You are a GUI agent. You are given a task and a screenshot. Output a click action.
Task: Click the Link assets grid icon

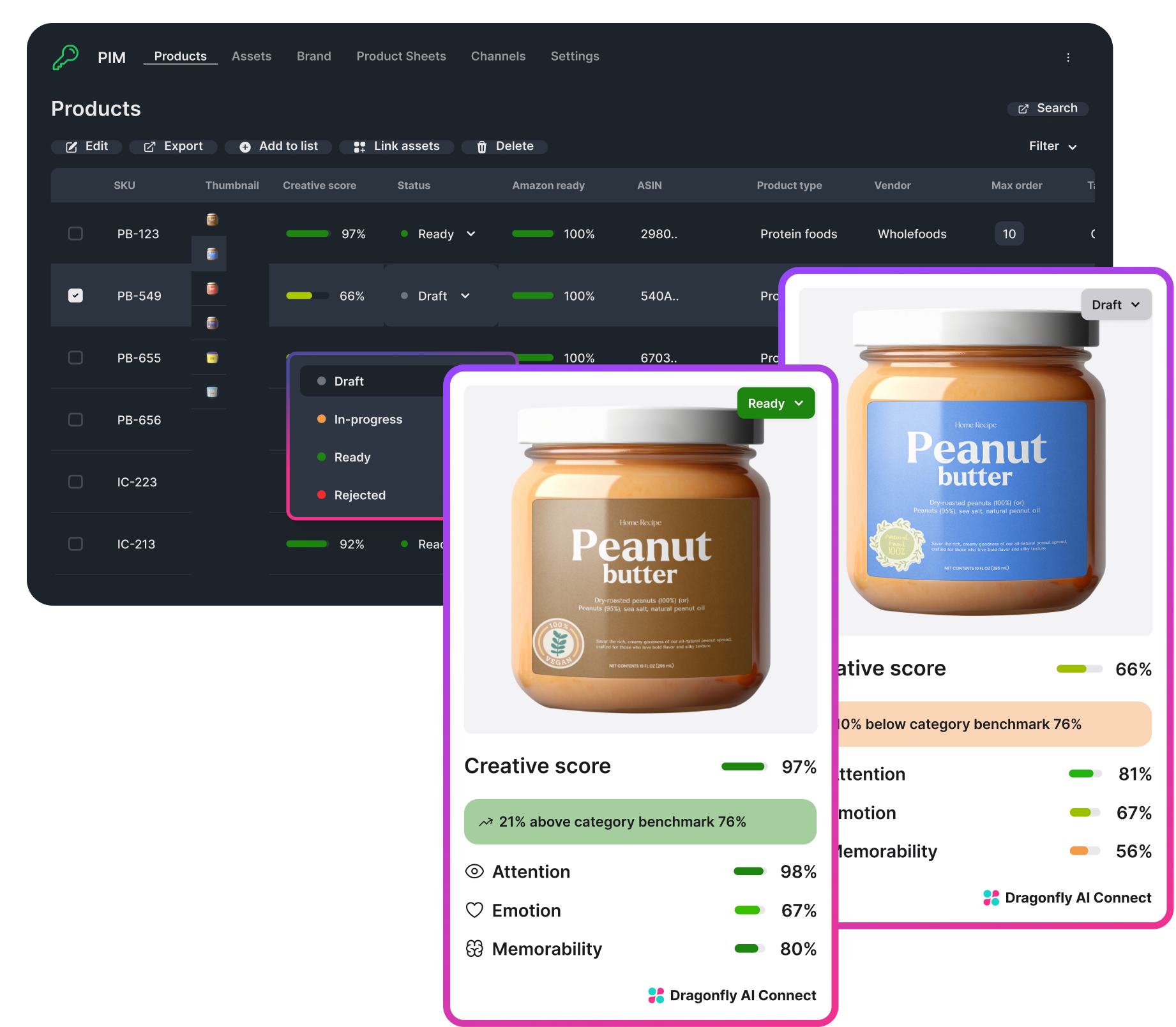(359, 147)
